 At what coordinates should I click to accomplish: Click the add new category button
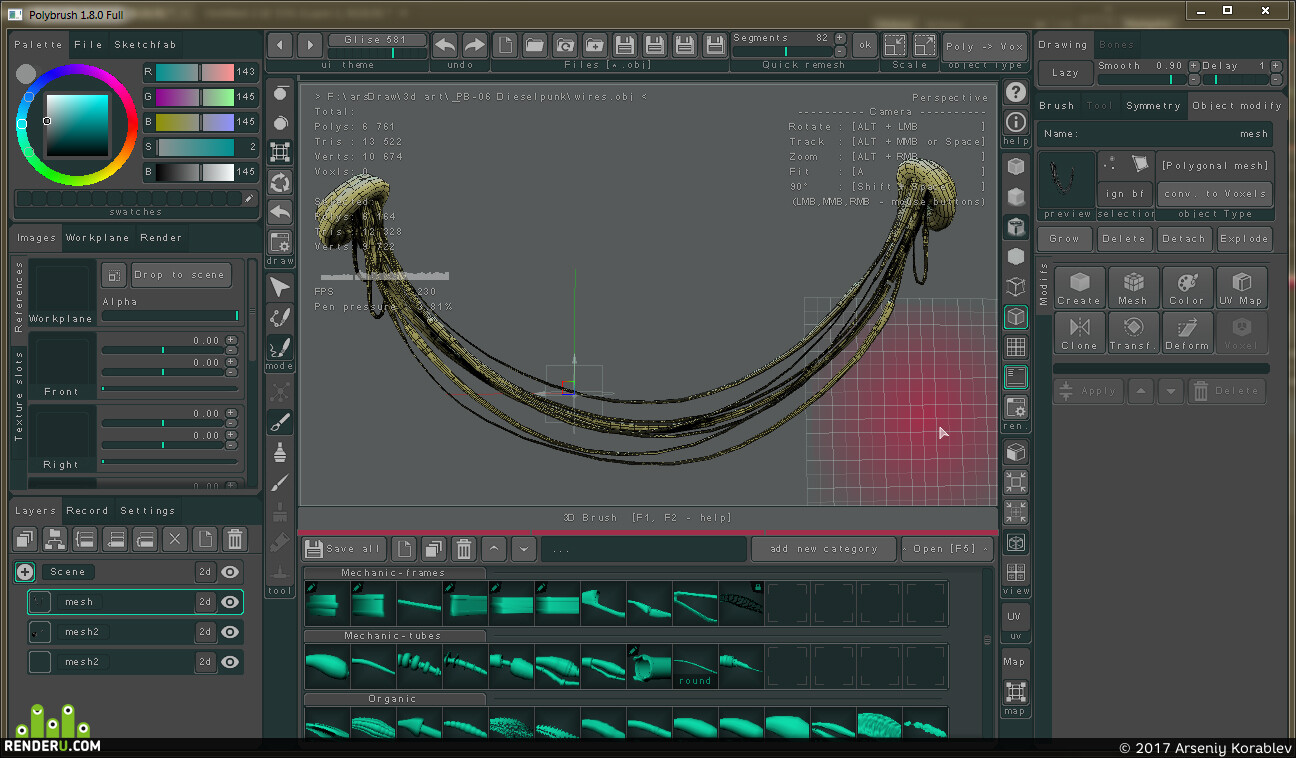pyautogui.click(x=824, y=549)
